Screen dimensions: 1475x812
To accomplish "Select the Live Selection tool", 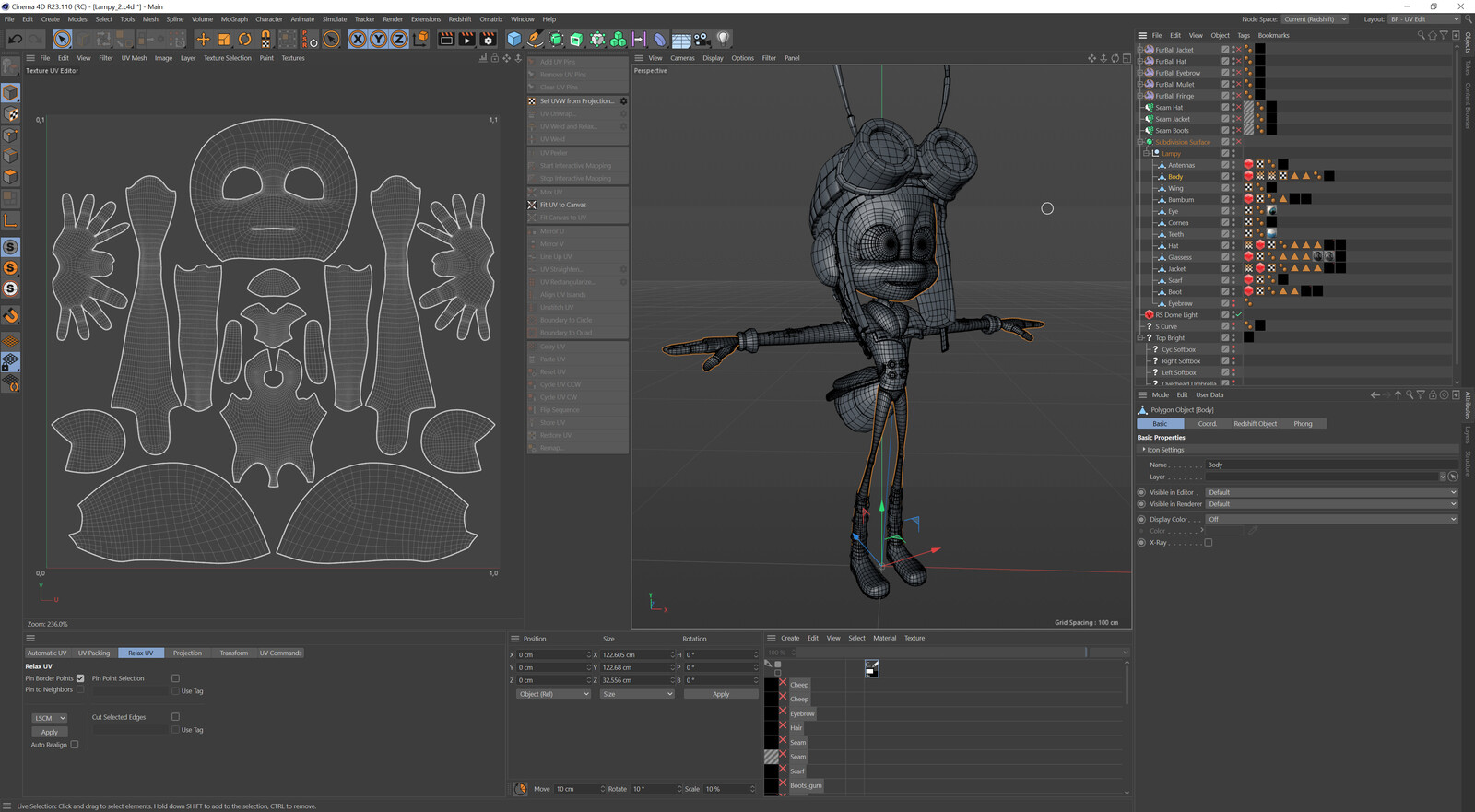I will (x=62, y=39).
